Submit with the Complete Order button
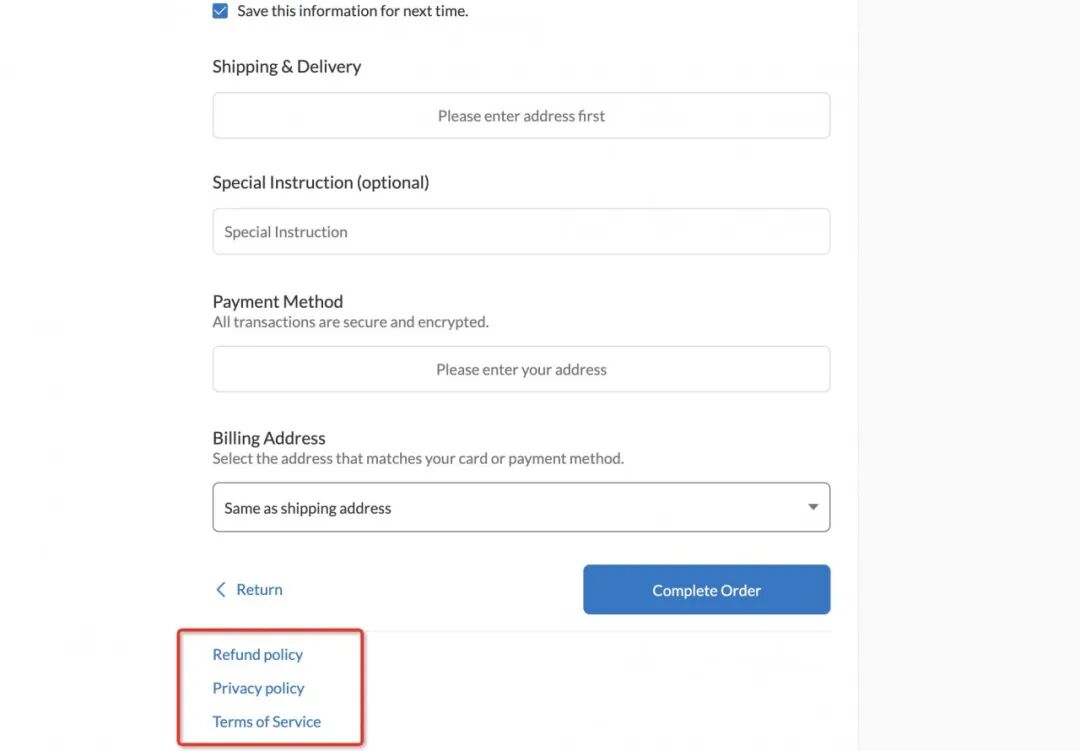This screenshot has height=751, width=1080. click(707, 590)
